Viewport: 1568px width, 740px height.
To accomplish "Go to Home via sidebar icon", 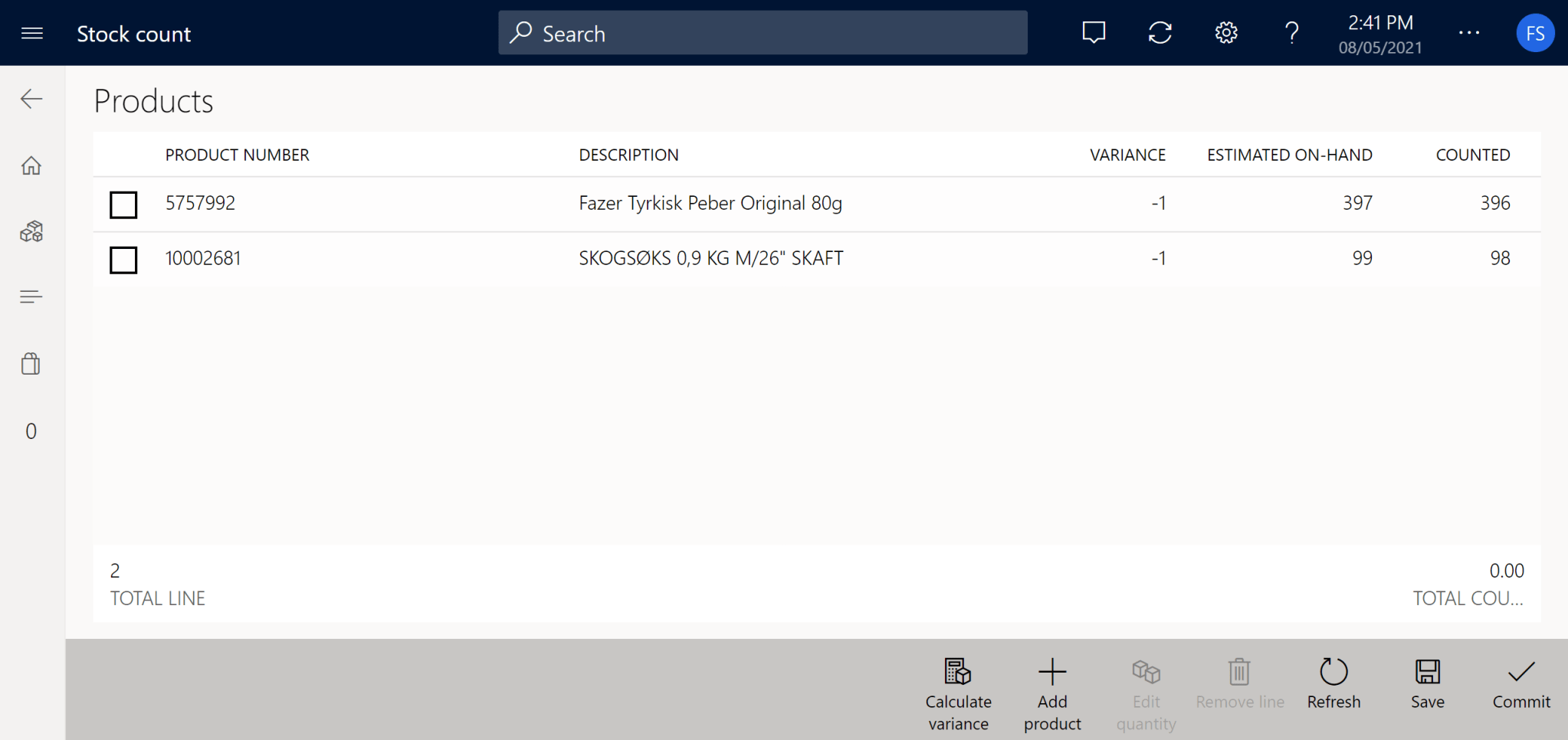I will click(31, 165).
